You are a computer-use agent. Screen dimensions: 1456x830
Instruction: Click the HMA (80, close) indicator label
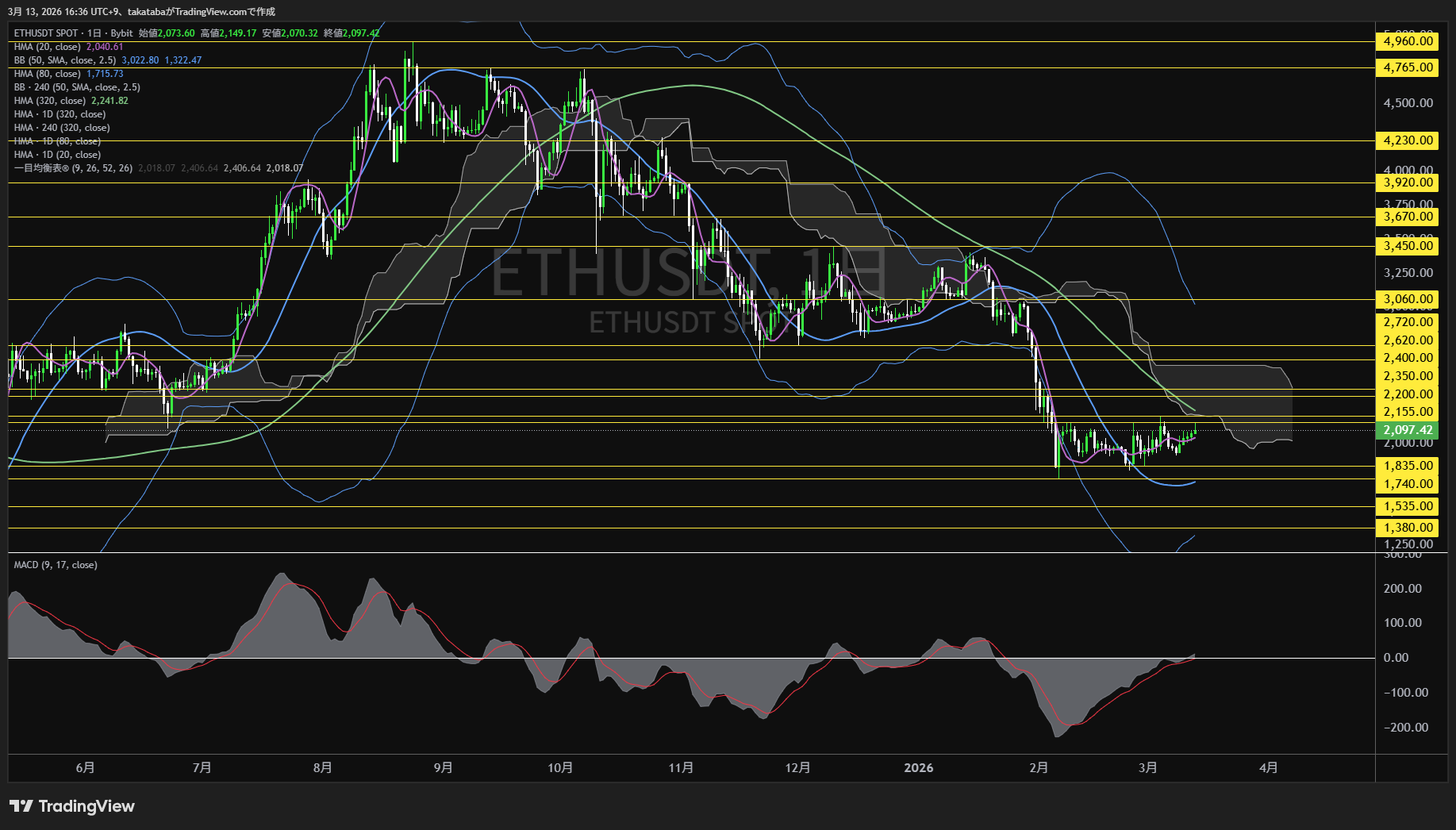(x=47, y=74)
